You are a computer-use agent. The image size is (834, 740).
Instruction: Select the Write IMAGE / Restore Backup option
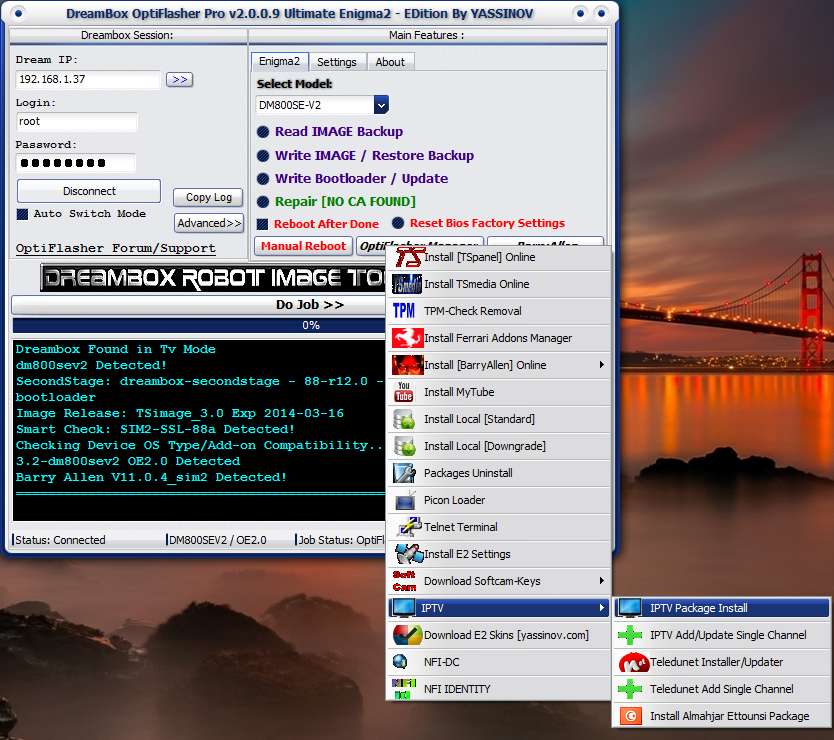(263, 156)
